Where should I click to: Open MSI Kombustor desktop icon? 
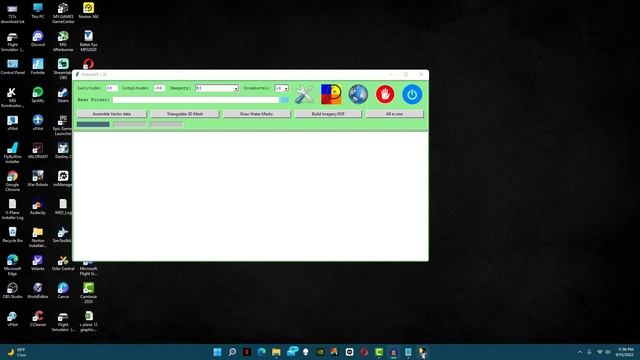[13, 97]
